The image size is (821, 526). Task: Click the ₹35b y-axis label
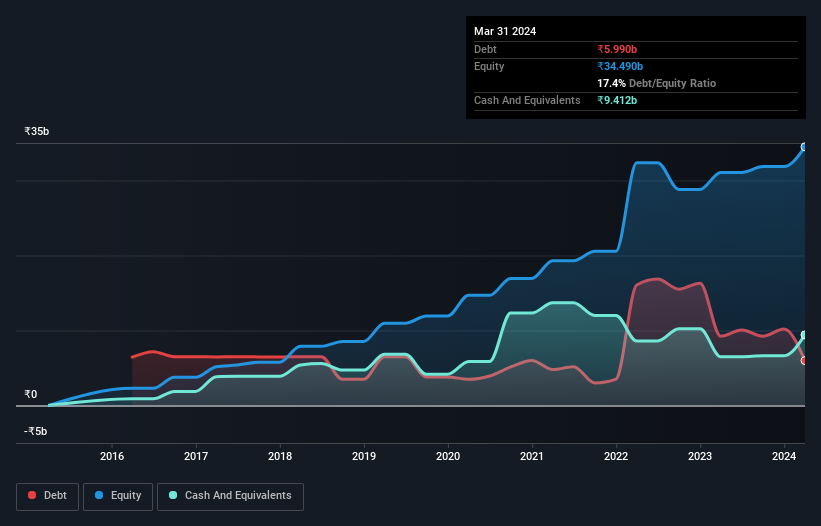point(37,131)
